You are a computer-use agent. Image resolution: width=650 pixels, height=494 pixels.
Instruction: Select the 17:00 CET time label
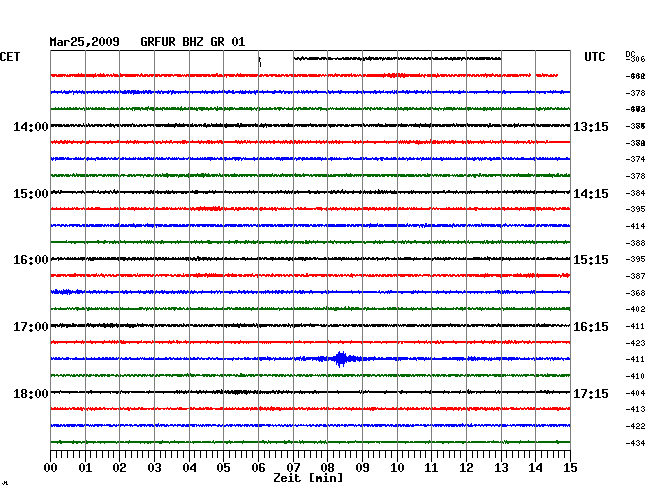pyautogui.click(x=31, y=327)
